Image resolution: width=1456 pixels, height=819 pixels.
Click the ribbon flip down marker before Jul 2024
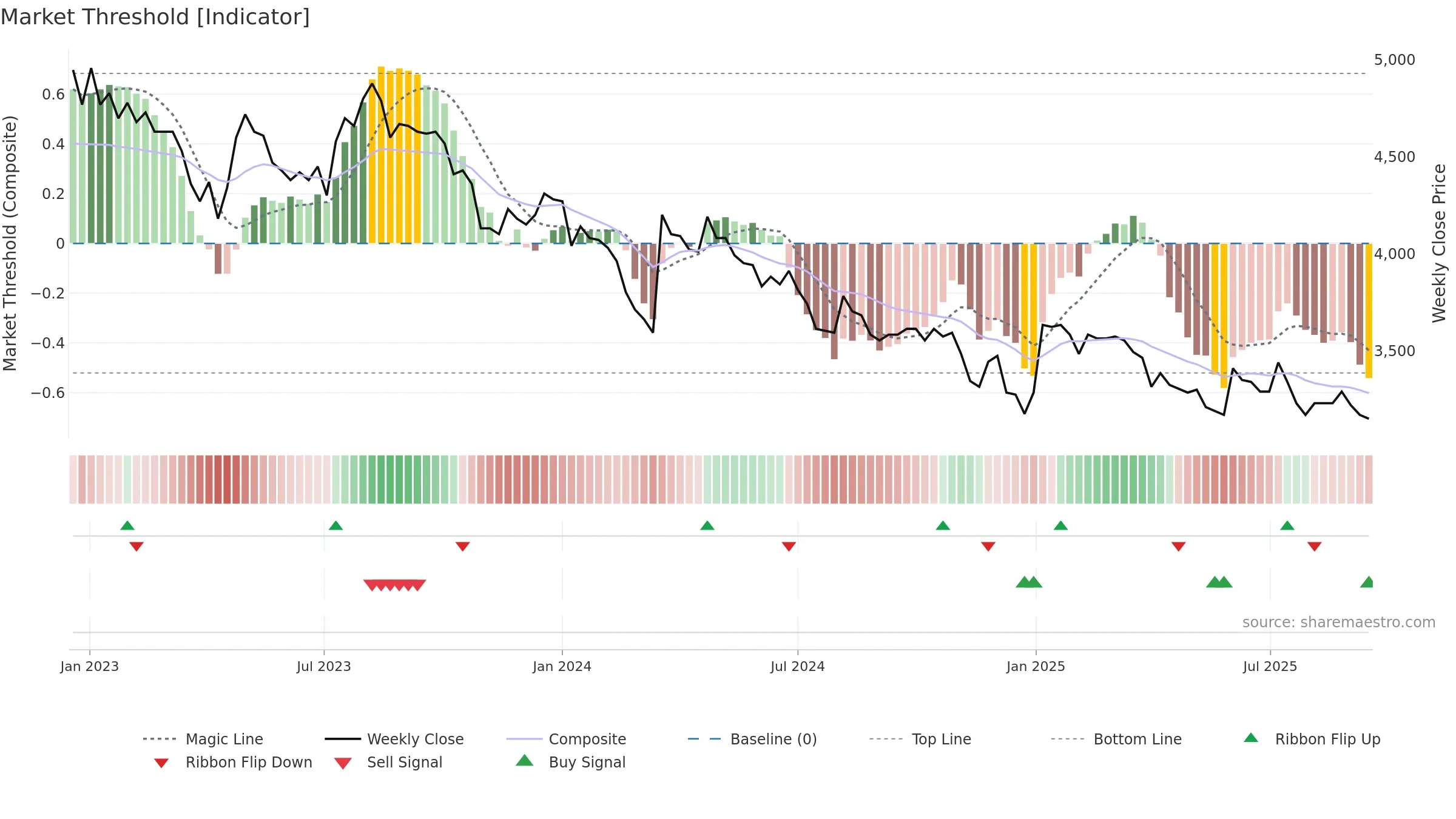[x=789, y=547]
